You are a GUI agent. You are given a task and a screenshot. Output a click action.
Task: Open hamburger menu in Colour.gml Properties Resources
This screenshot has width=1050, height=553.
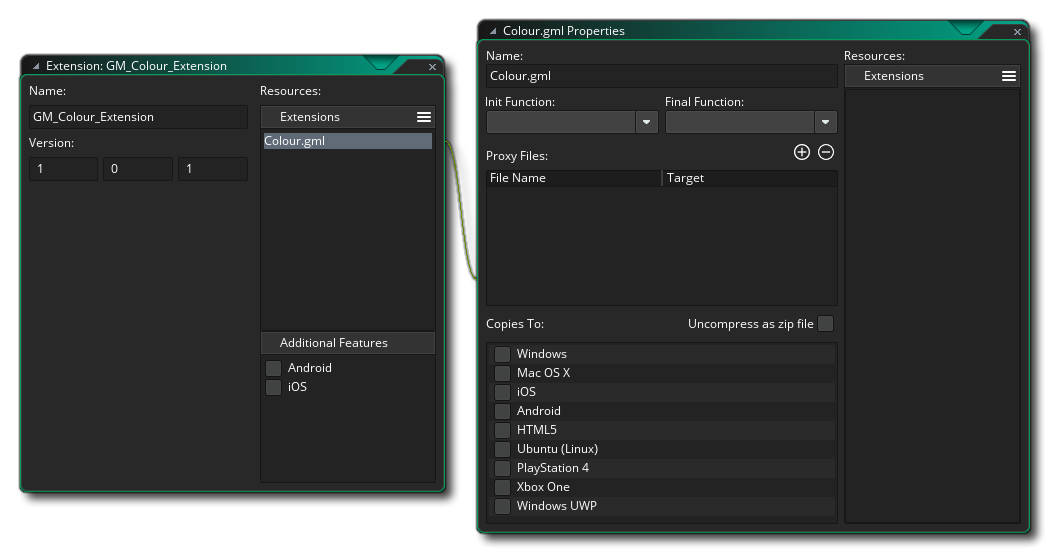pyautogui.click(x=1009, y=76)
